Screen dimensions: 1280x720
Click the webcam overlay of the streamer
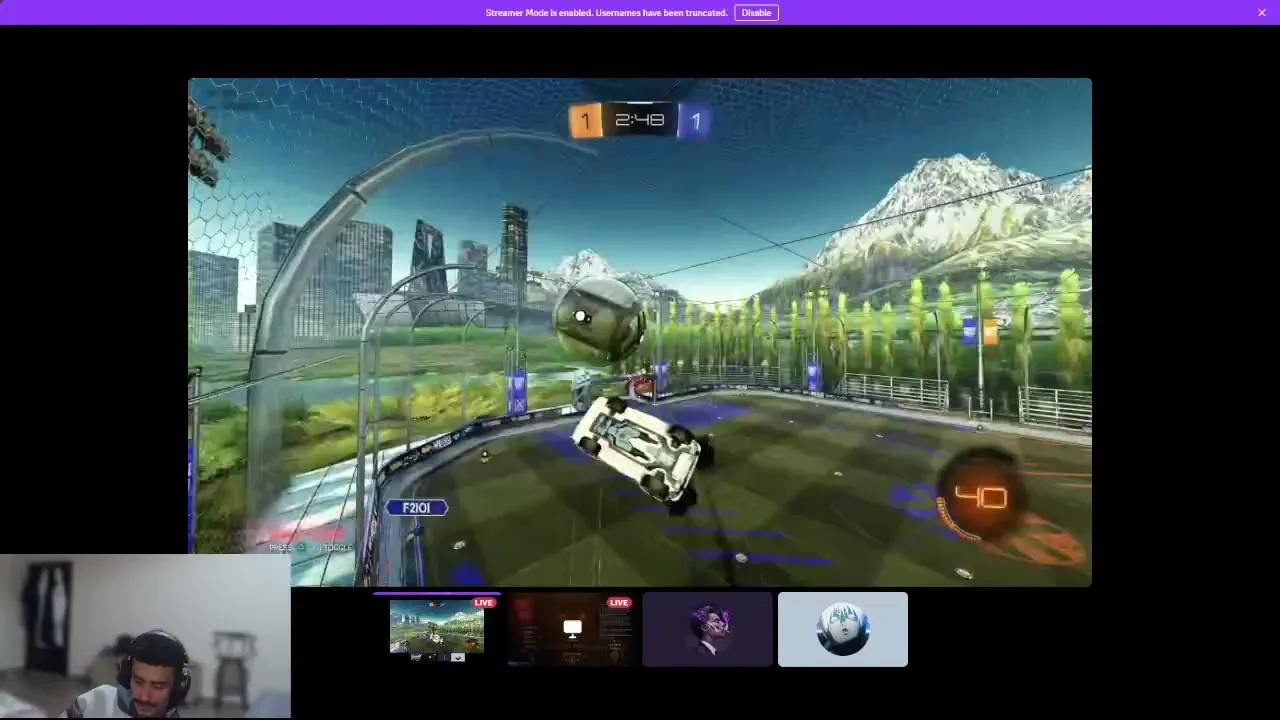coord(145,637)
